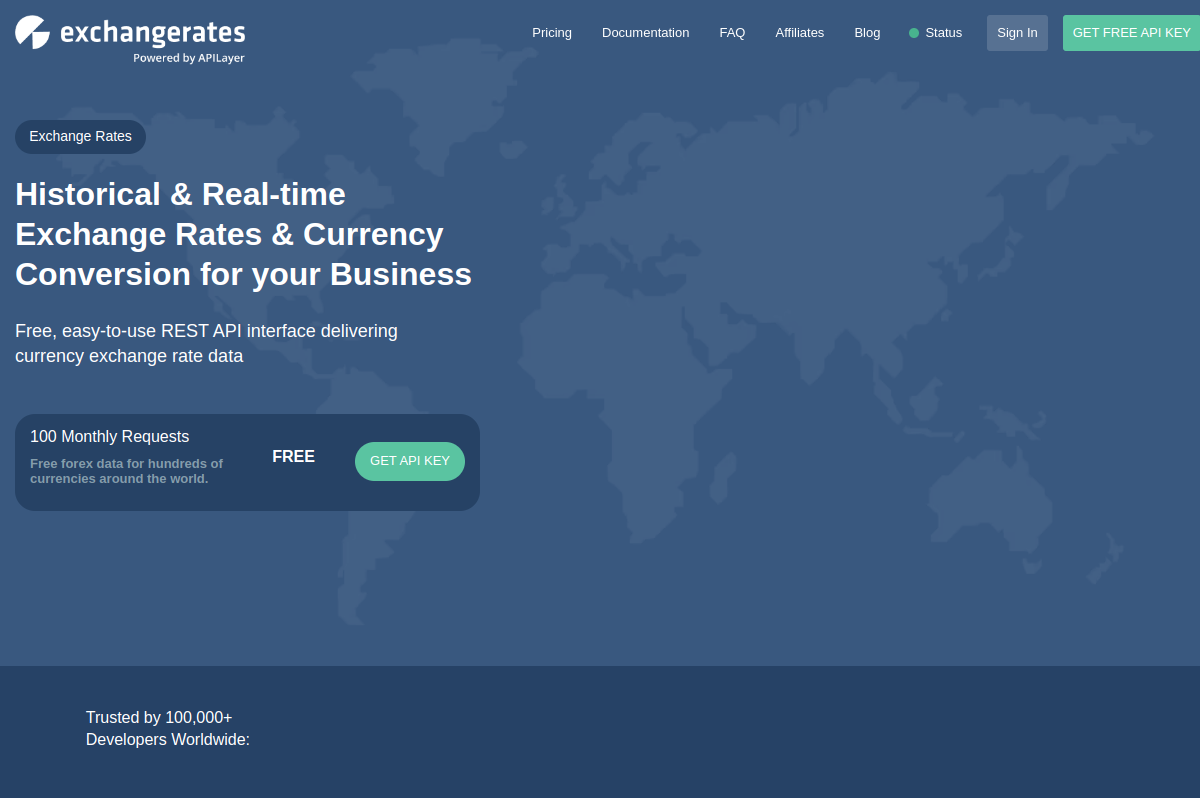Click the FREE price label

pos(293,456)
